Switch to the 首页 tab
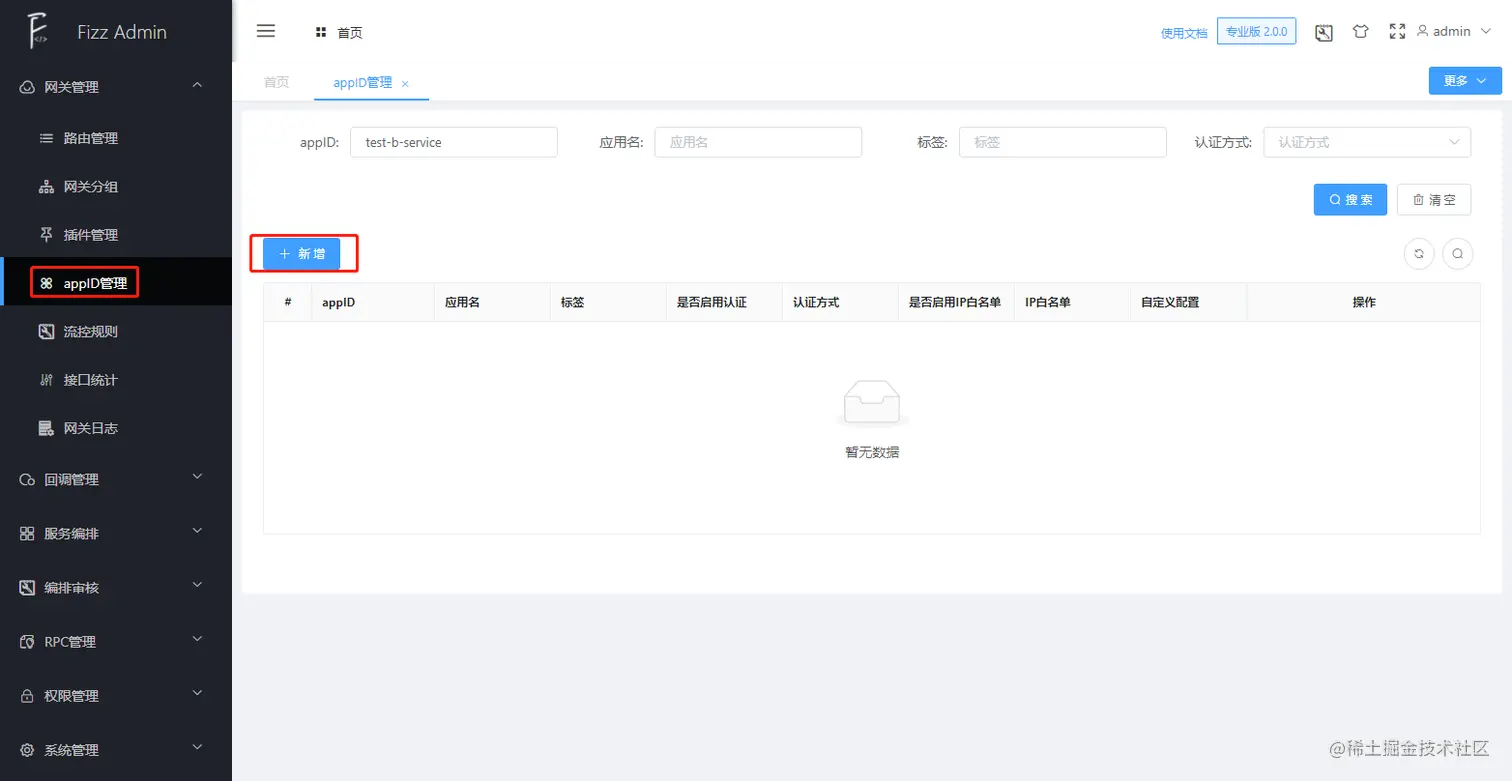Viewport: 1512px width, 781px height. point(276,82)
